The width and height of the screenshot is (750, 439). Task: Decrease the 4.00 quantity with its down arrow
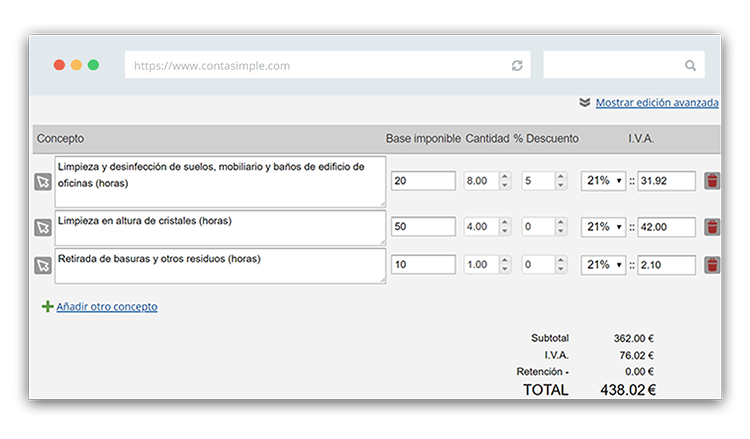coord(505,230)
